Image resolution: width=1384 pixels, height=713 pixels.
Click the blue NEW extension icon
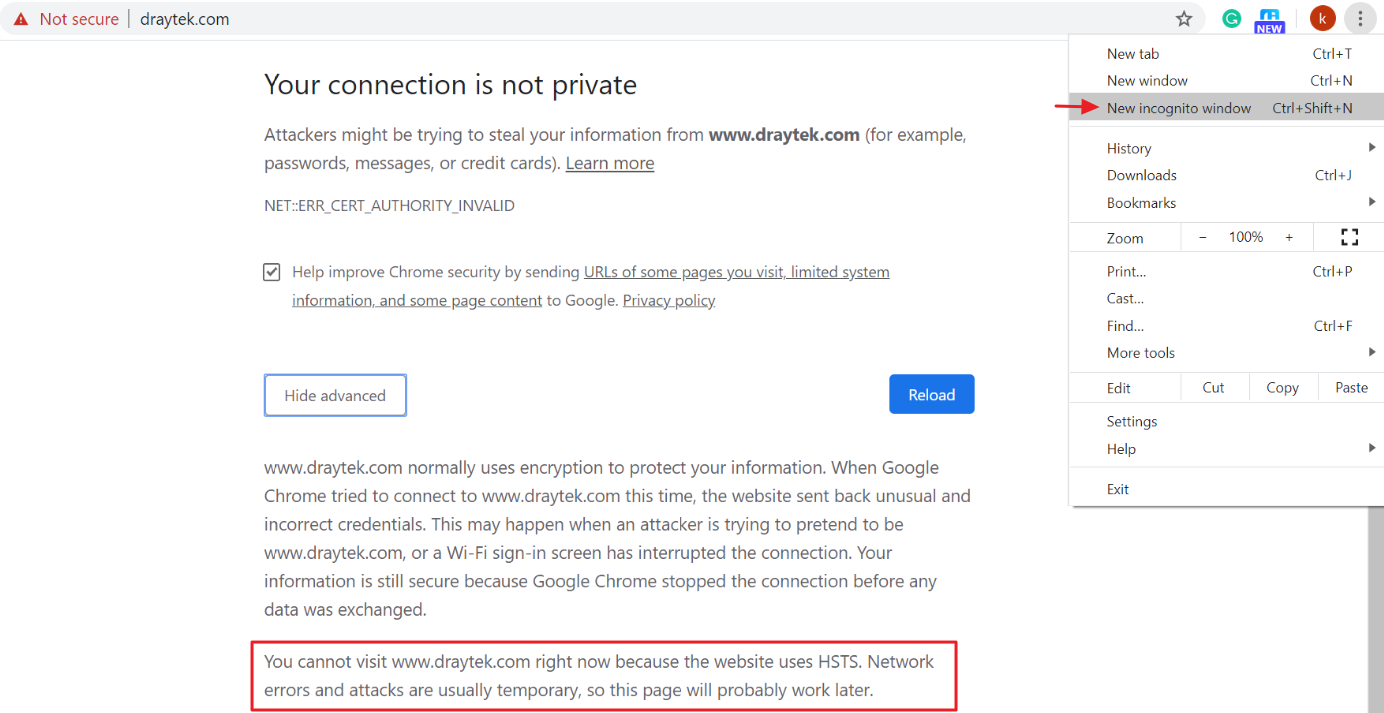[x=1270, y=20]
